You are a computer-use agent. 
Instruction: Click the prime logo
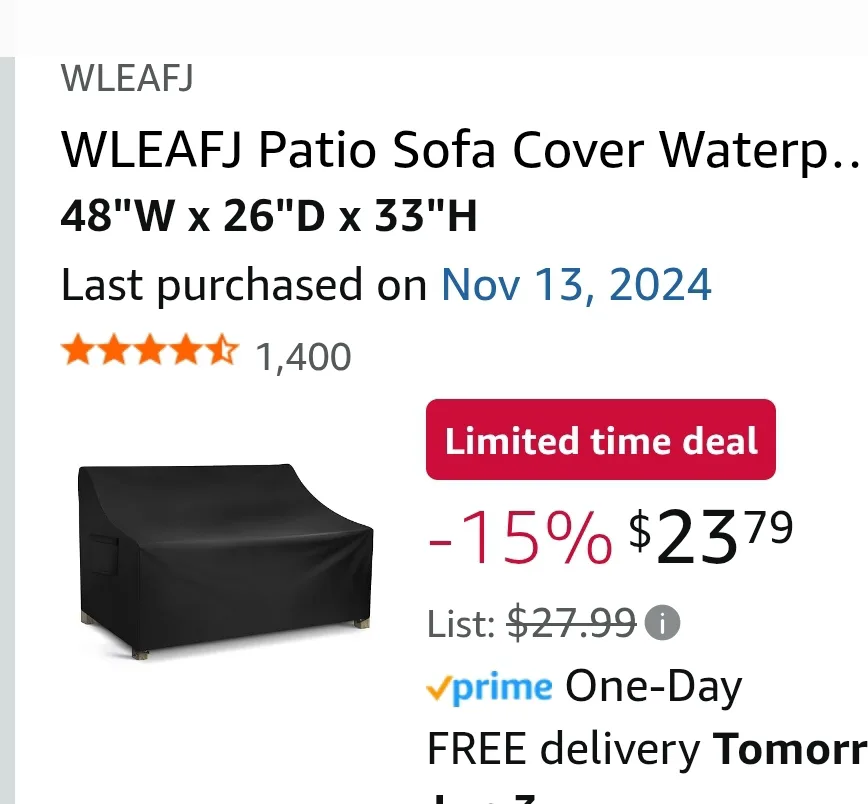coord(489,688)
